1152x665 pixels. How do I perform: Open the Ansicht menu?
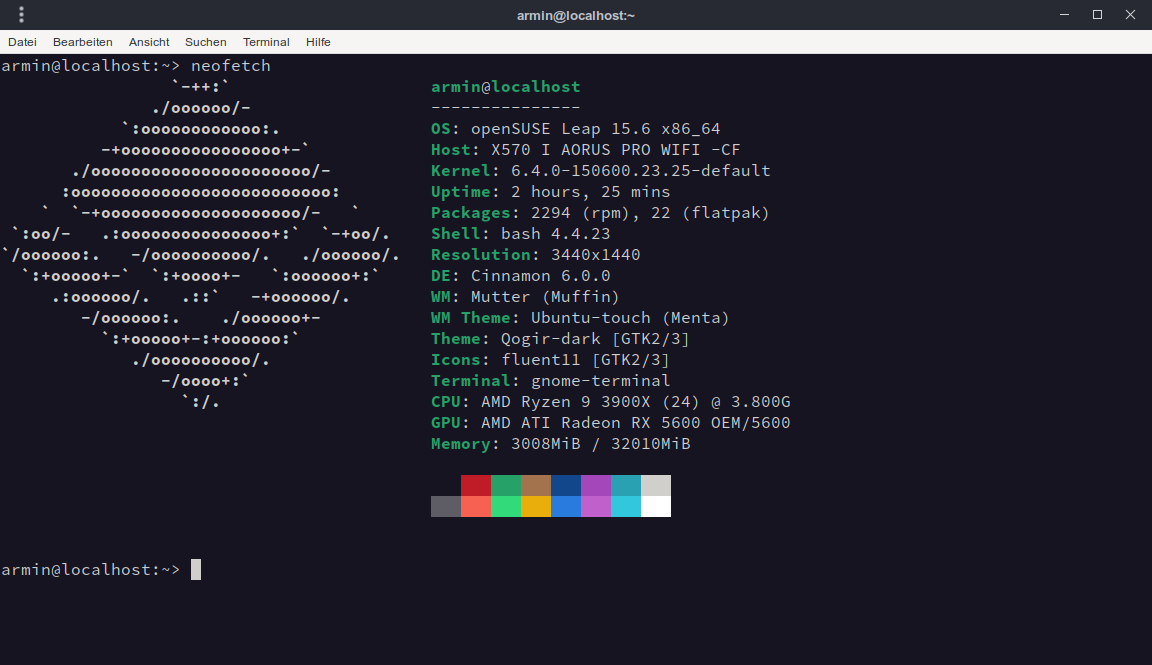149,42
